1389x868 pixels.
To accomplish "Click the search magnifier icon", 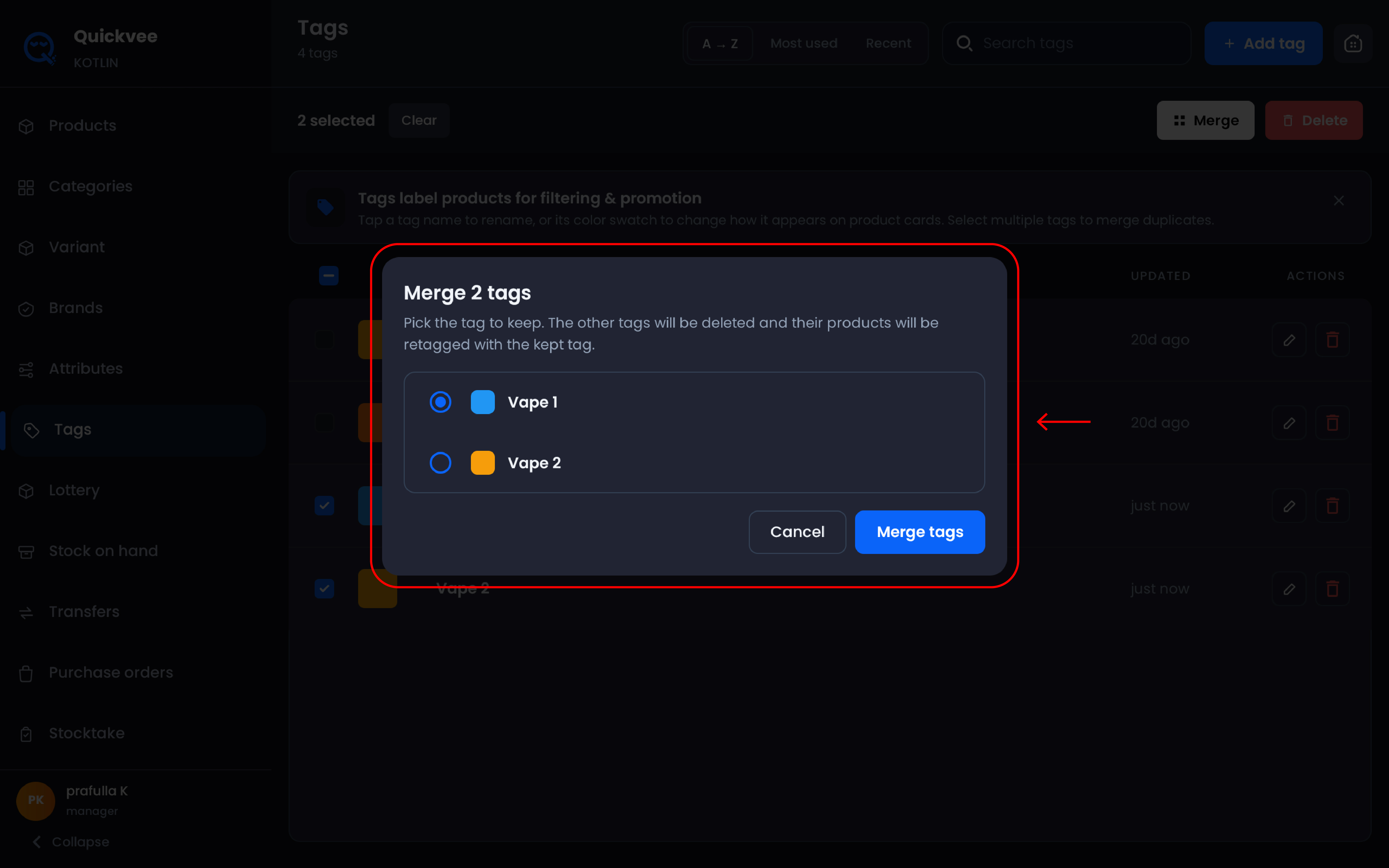I will 964,44.
